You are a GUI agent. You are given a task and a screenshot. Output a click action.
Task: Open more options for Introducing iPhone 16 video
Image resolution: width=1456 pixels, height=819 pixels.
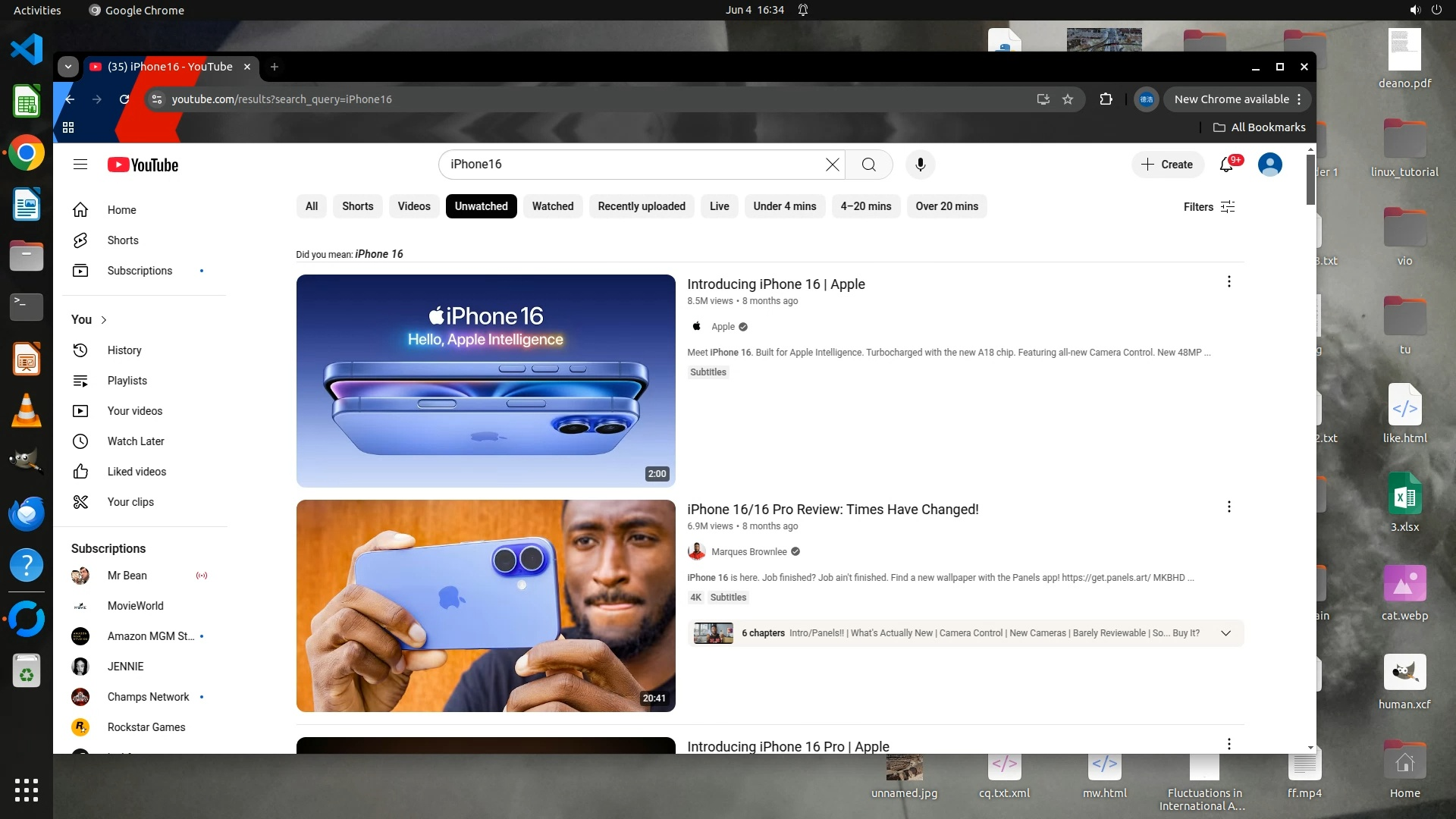1228,282
